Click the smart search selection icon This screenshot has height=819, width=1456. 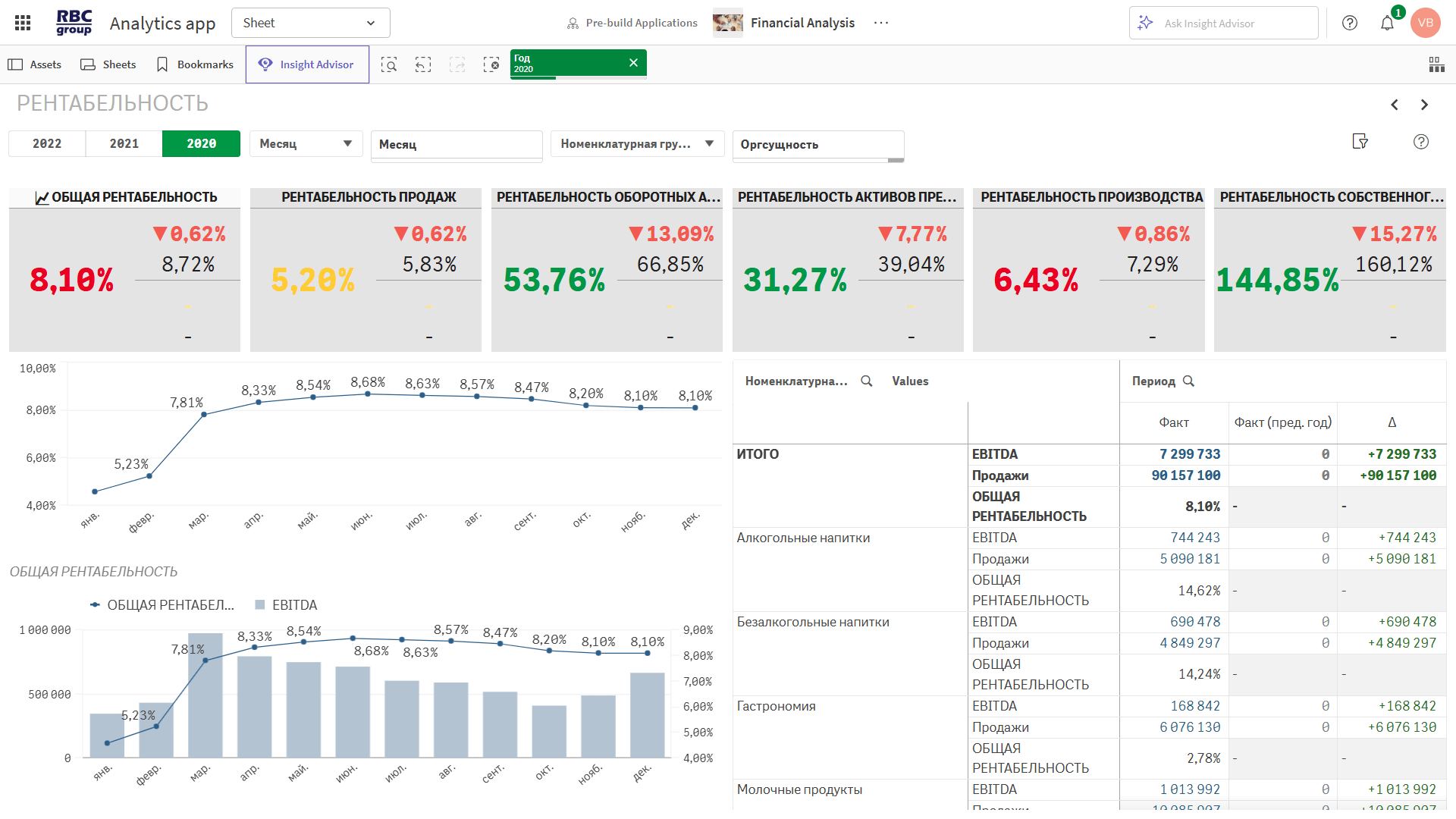click(x=389, y=64)
